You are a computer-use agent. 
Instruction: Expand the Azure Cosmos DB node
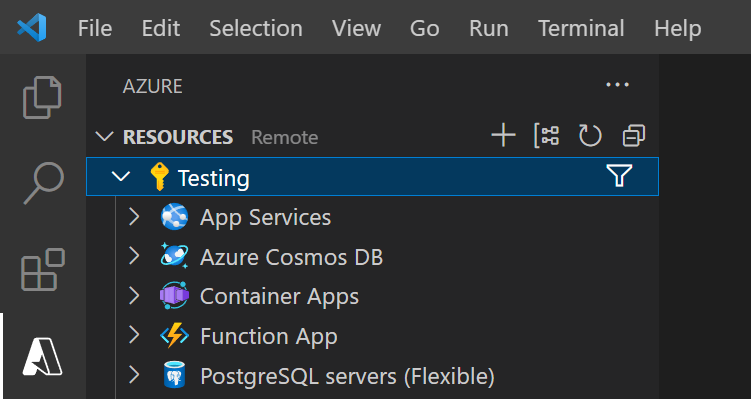click(134, 256)
